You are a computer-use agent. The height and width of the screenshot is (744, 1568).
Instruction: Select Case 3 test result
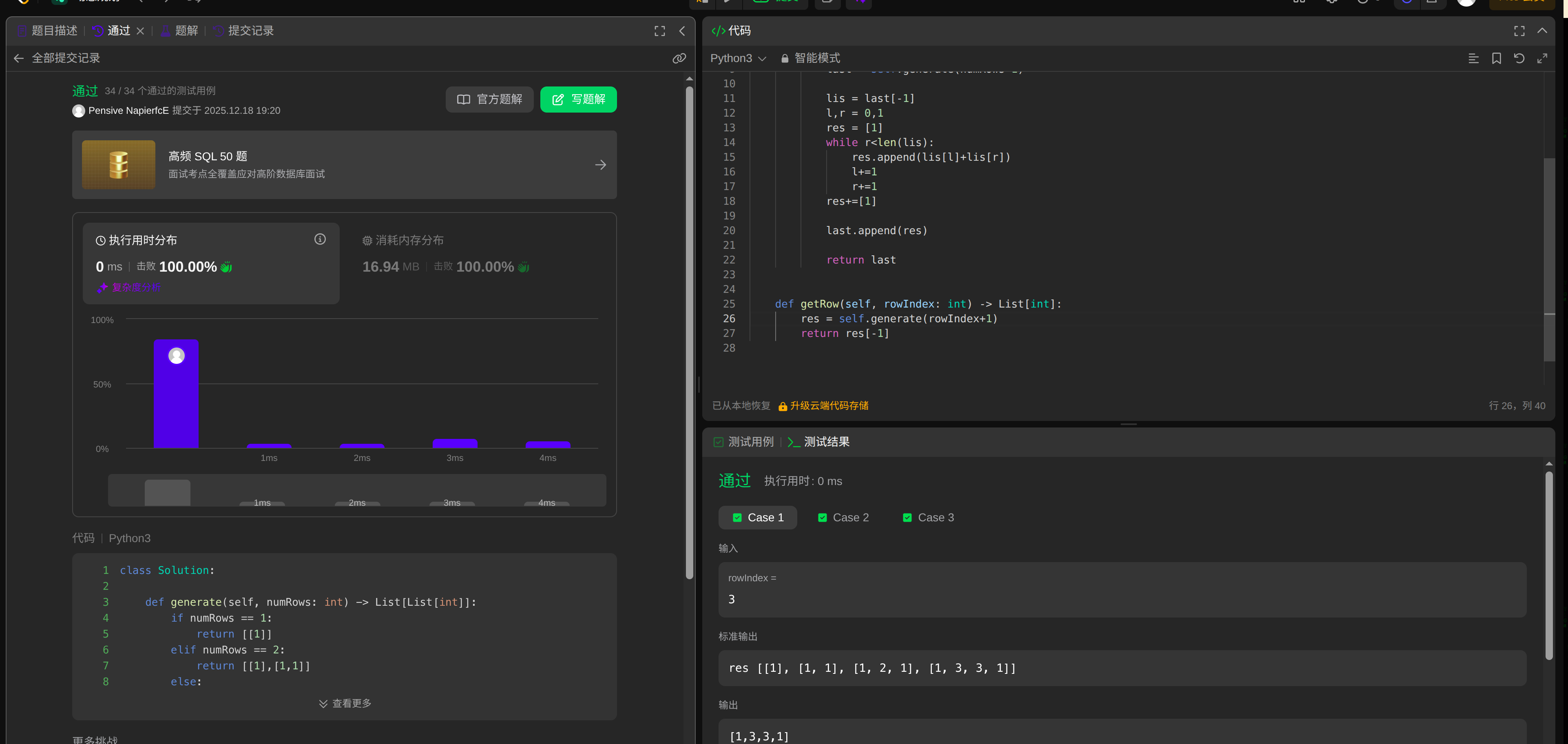coord(928,518)
